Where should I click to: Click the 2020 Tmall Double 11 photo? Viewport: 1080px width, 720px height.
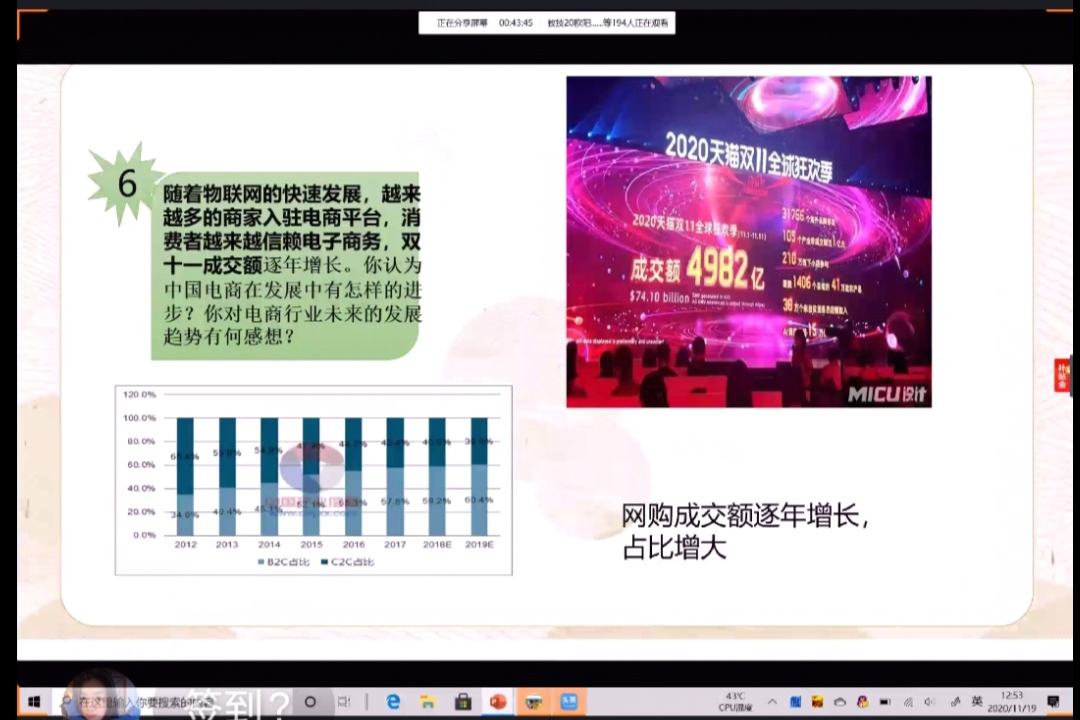748,241
